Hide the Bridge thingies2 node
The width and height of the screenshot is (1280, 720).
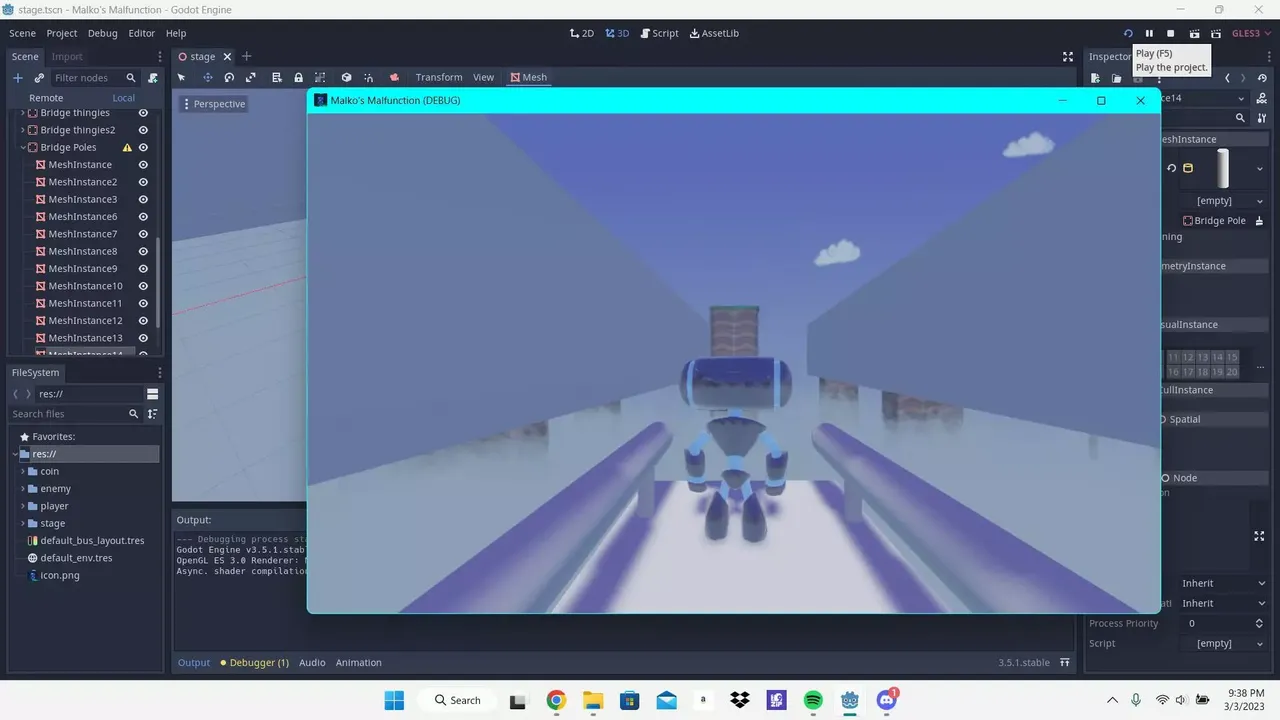[143, 130]
